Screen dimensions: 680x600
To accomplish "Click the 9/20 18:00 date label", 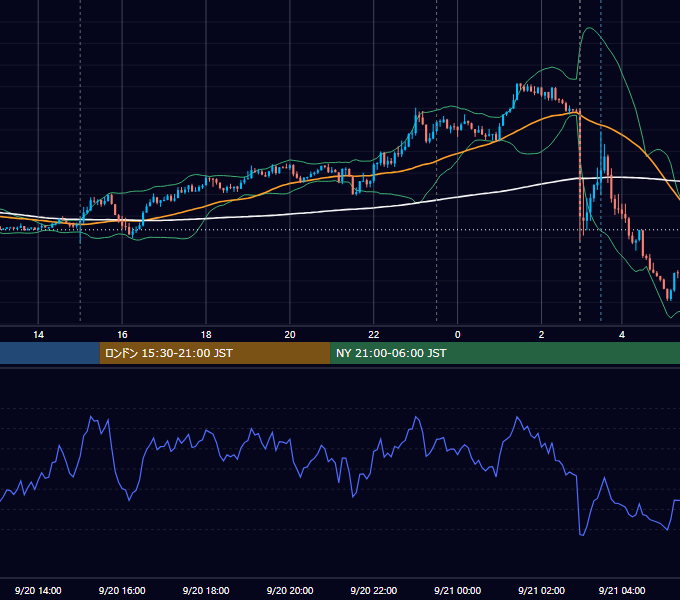I will (x=206, y=590).
